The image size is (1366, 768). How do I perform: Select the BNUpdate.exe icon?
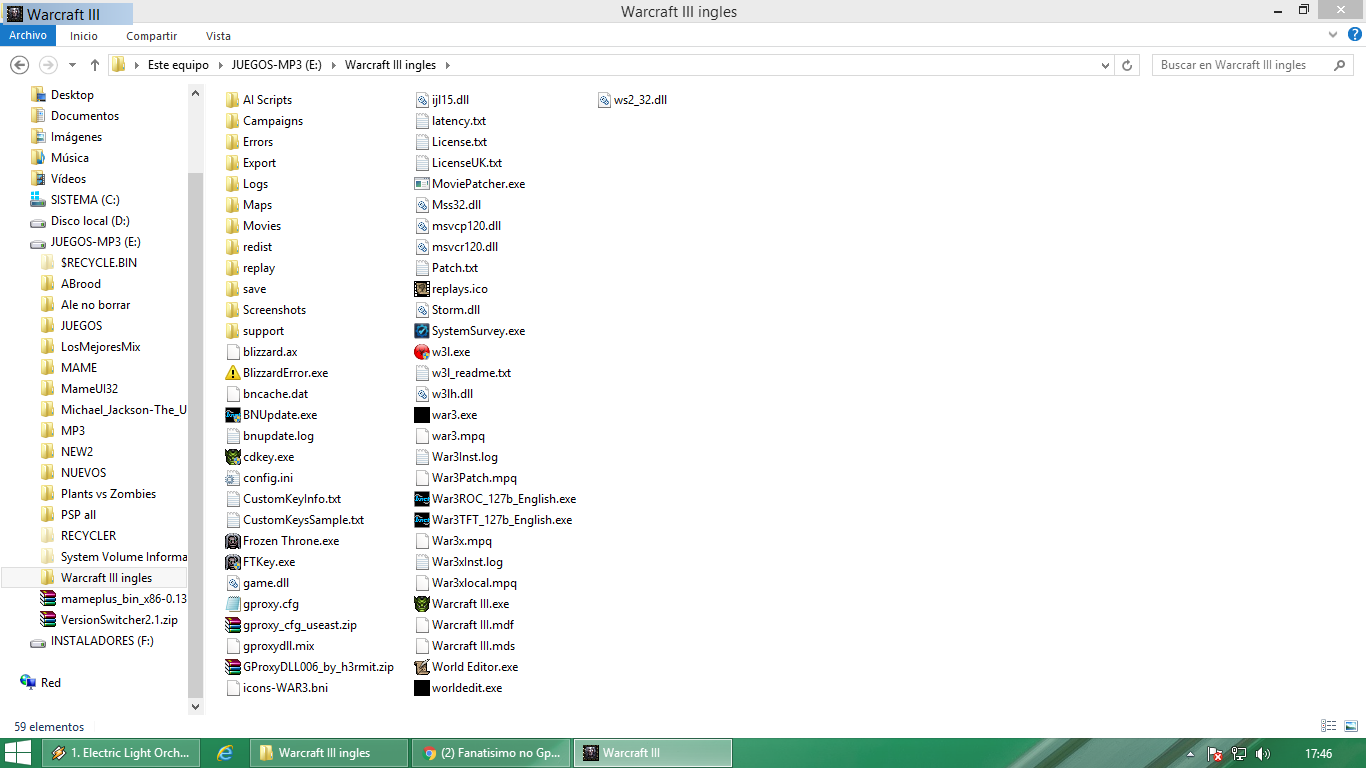[x=233, y=415]
